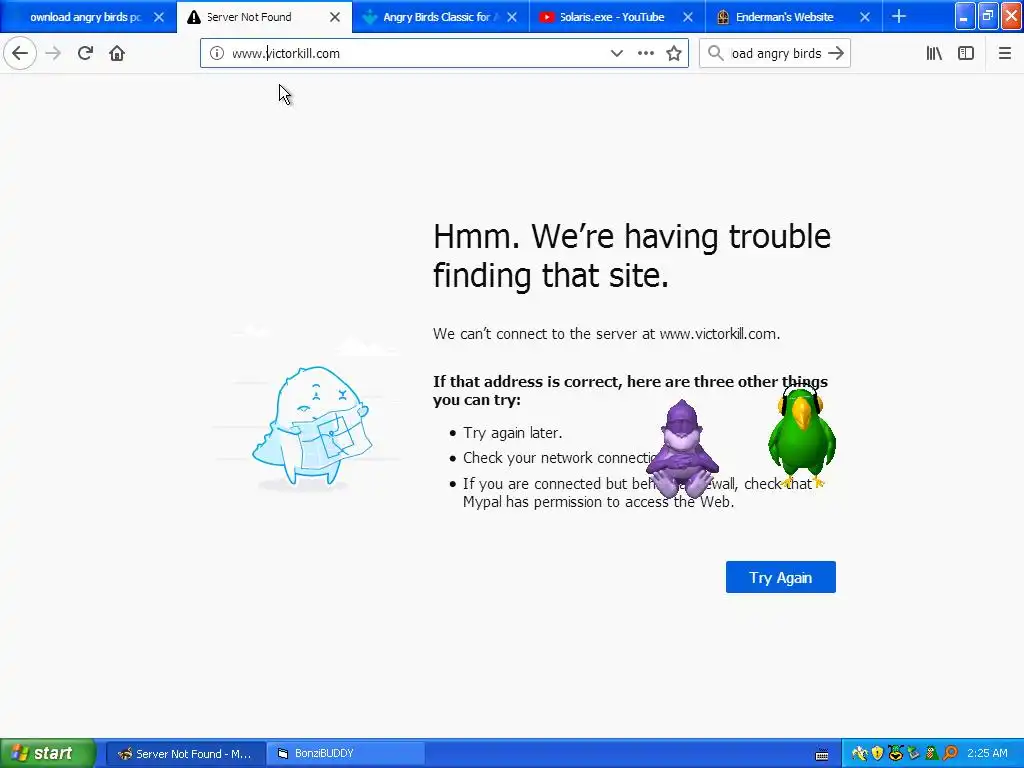Select the Server Not Found tab
The image size is (1024, 768).
click(x=264, y=17)
